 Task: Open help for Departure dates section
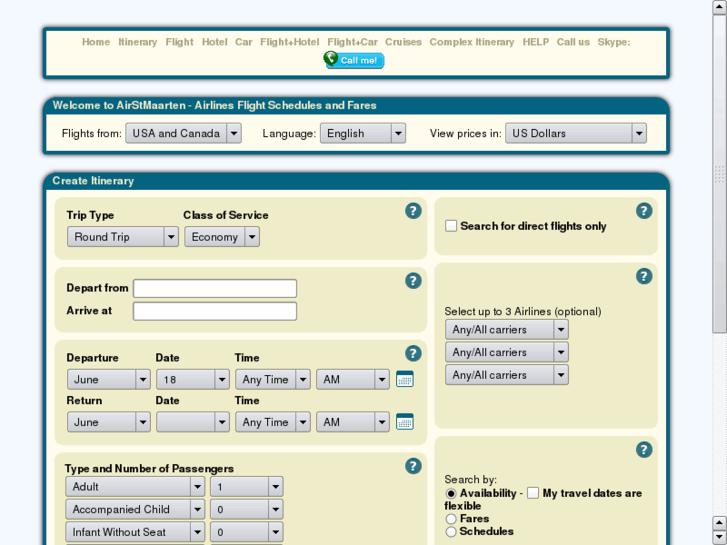point(413,353)
